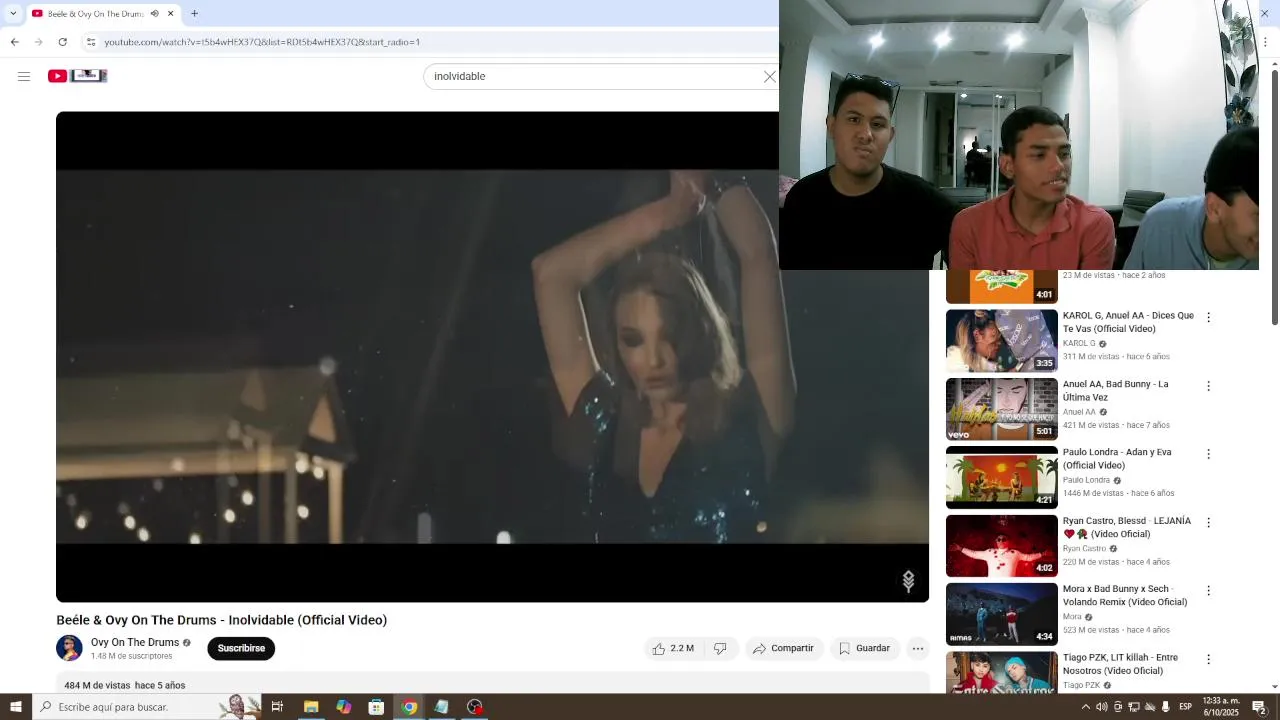Image resolution: width=1280 pixels, height=720 pixels.
Task: Open options menu for 'La Última Vez'
Action: point(1208,386)
